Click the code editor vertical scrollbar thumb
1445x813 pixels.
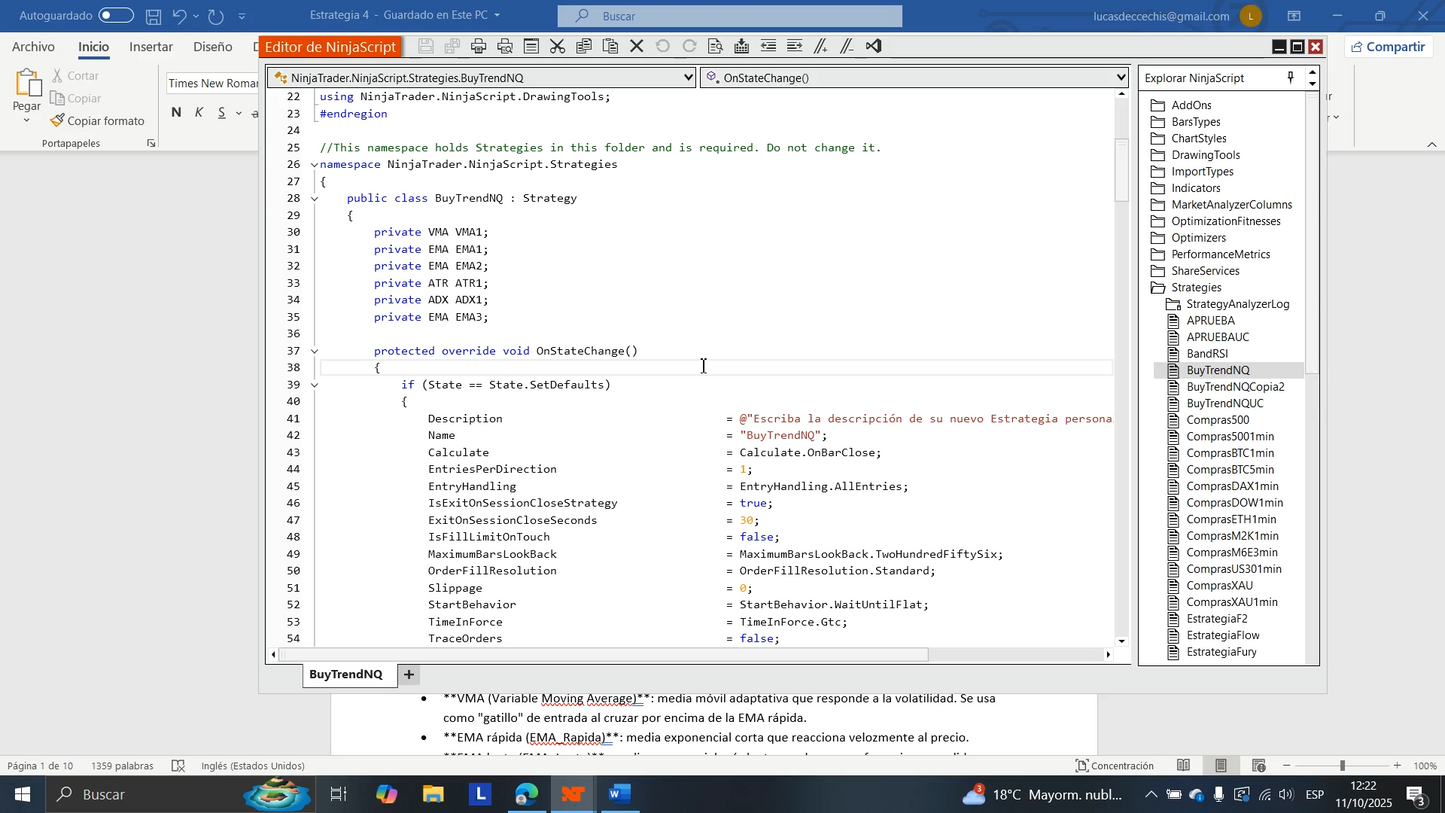pyautogui.click(x=1121, y=171)
